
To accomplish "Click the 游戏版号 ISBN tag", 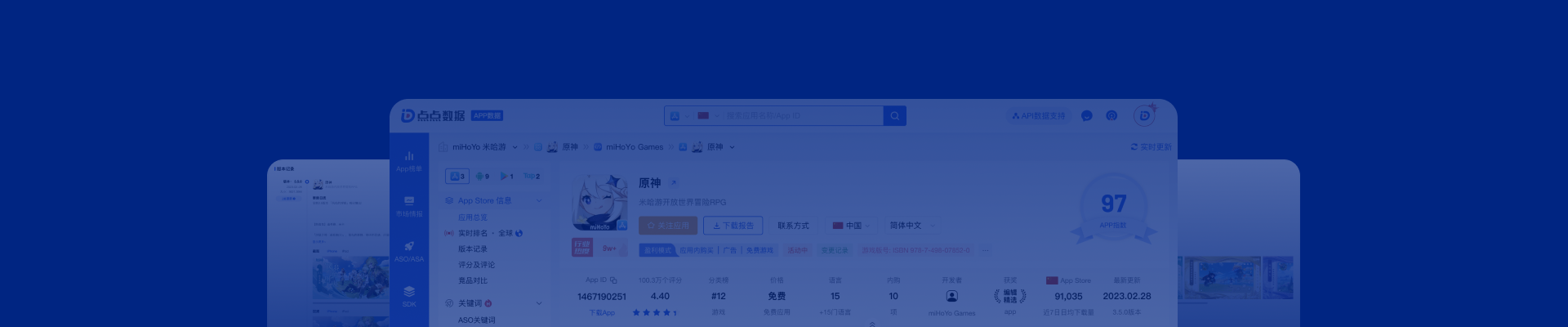I will (916, 250).
